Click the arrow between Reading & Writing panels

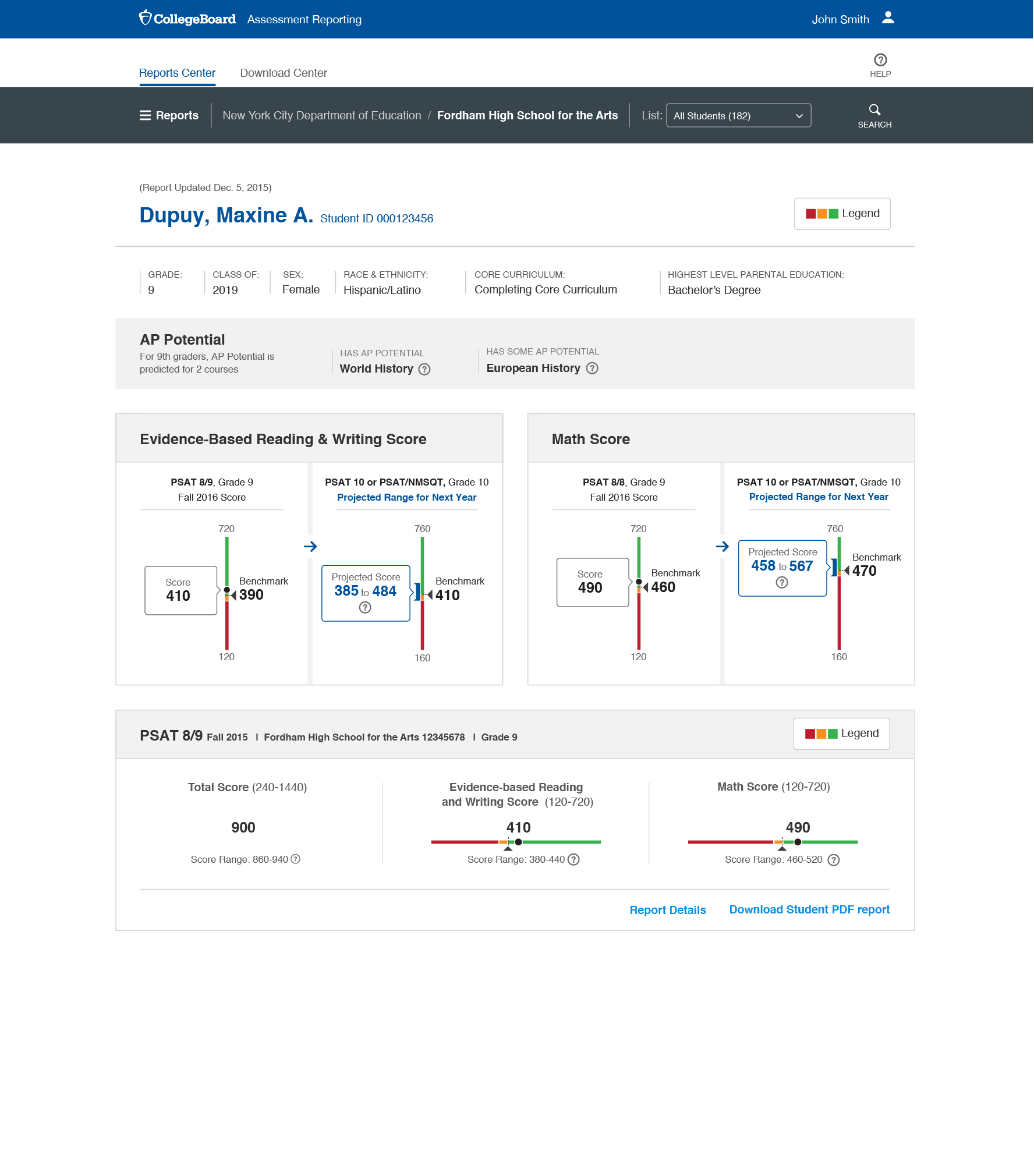click(x=310, y=546)
